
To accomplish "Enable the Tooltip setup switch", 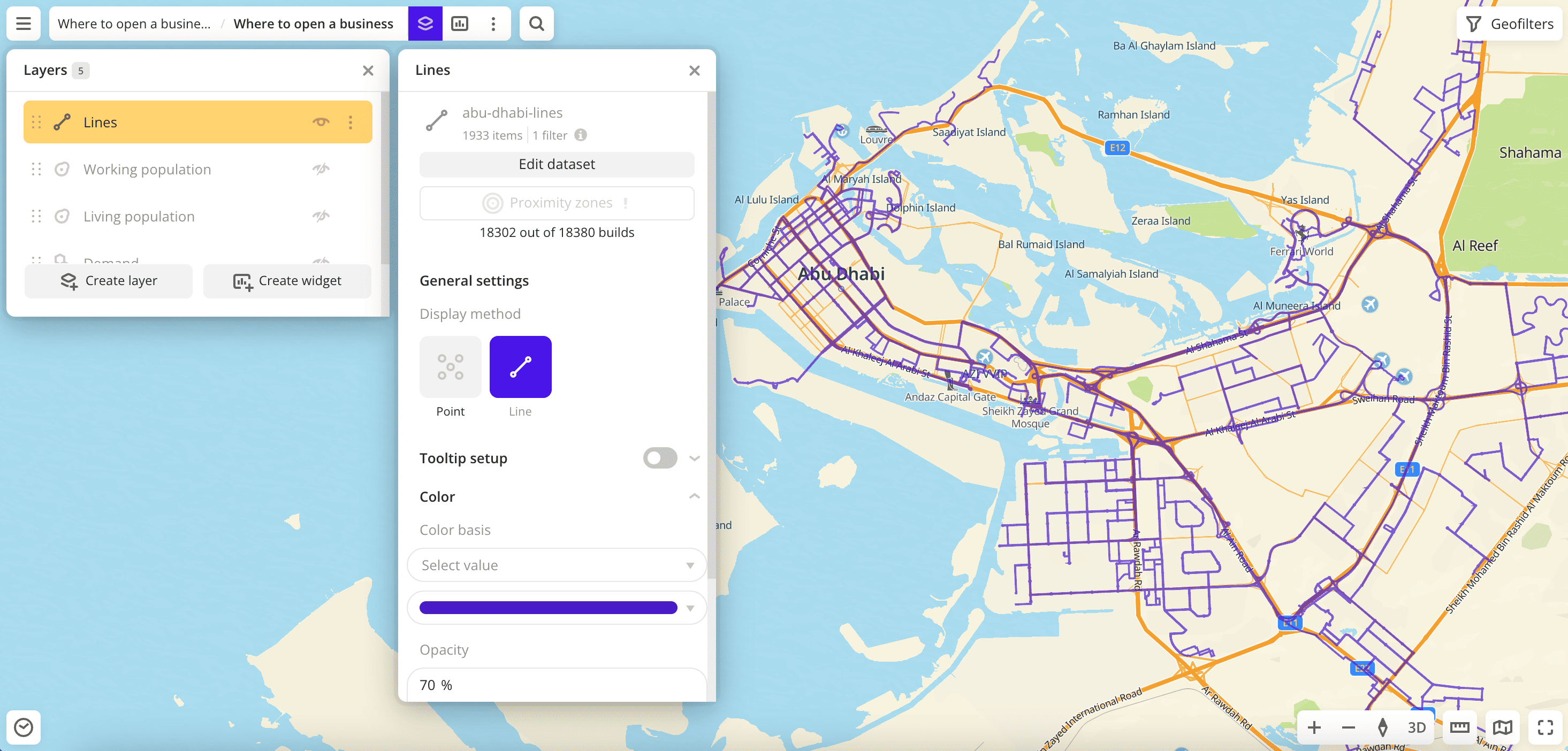I will (x=660, y=458).
